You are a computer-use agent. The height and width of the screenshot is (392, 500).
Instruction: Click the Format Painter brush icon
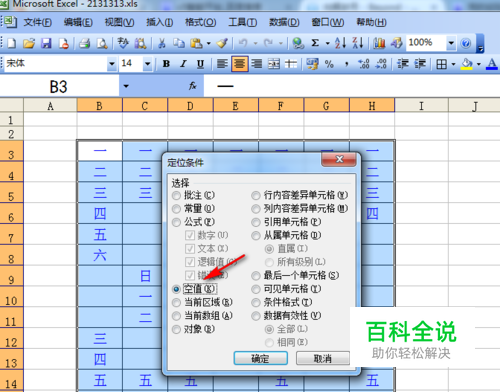click(222, 43)
